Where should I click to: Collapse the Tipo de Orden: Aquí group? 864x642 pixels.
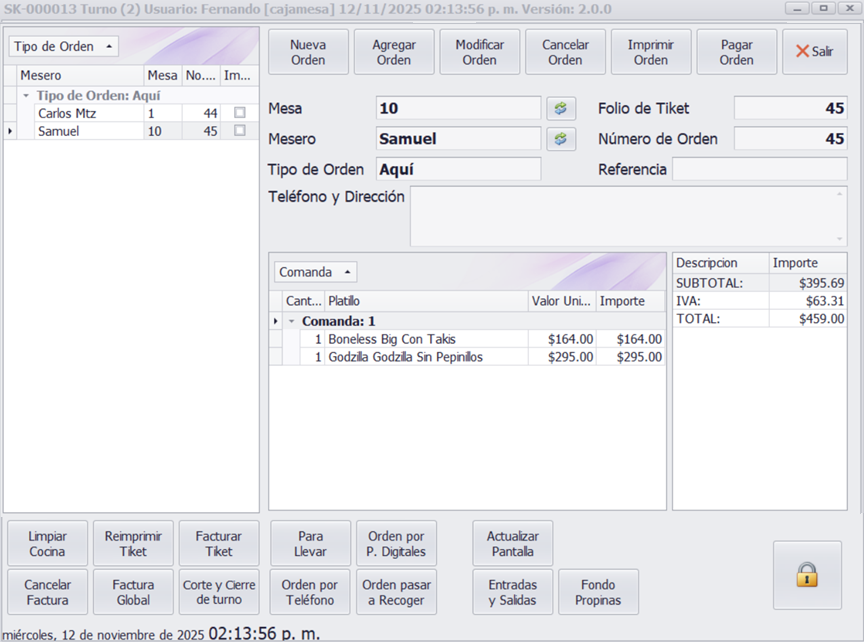click(25, 96)
